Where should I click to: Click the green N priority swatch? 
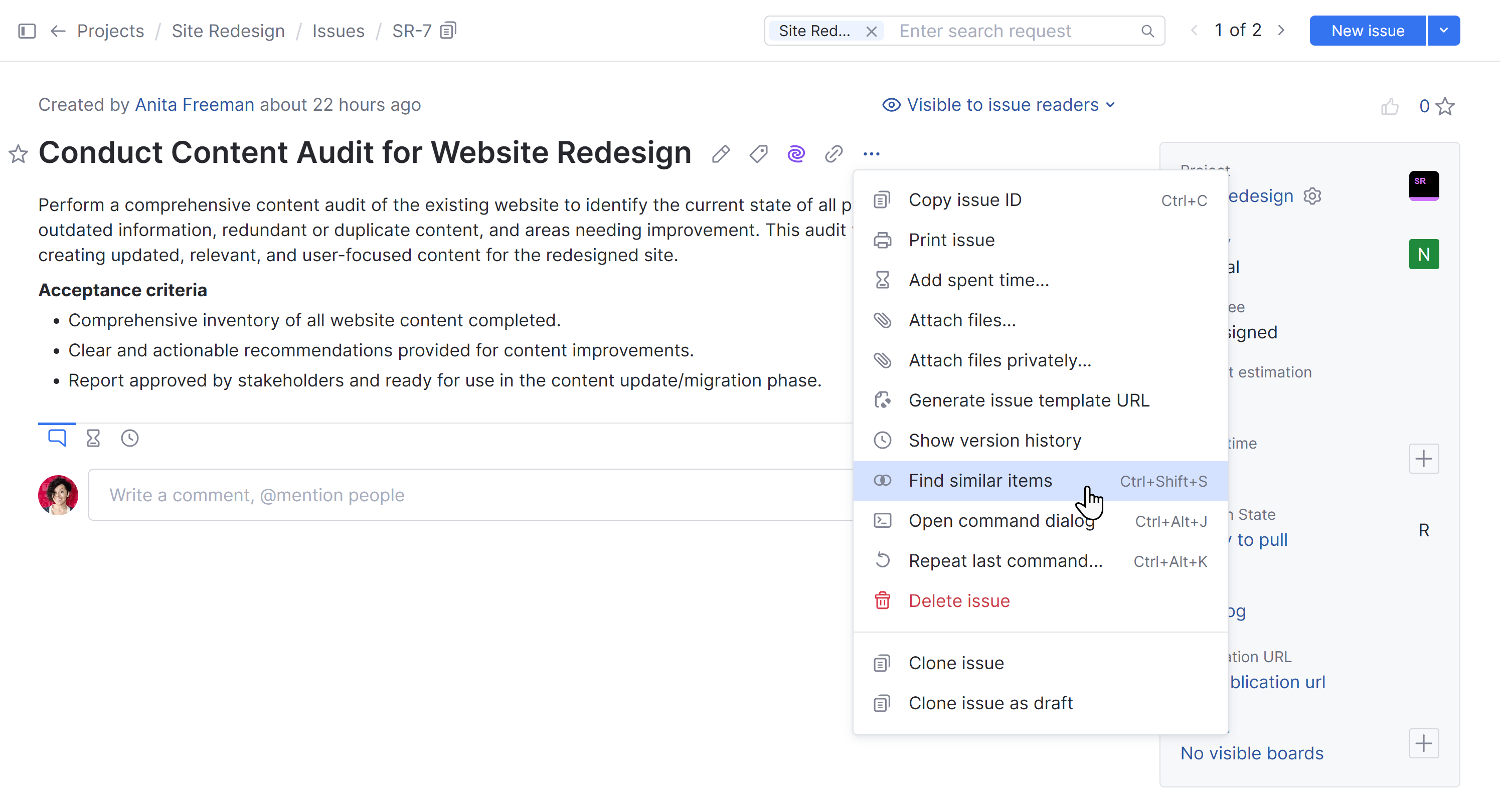pyautogui.click(x=1424, y=255)
